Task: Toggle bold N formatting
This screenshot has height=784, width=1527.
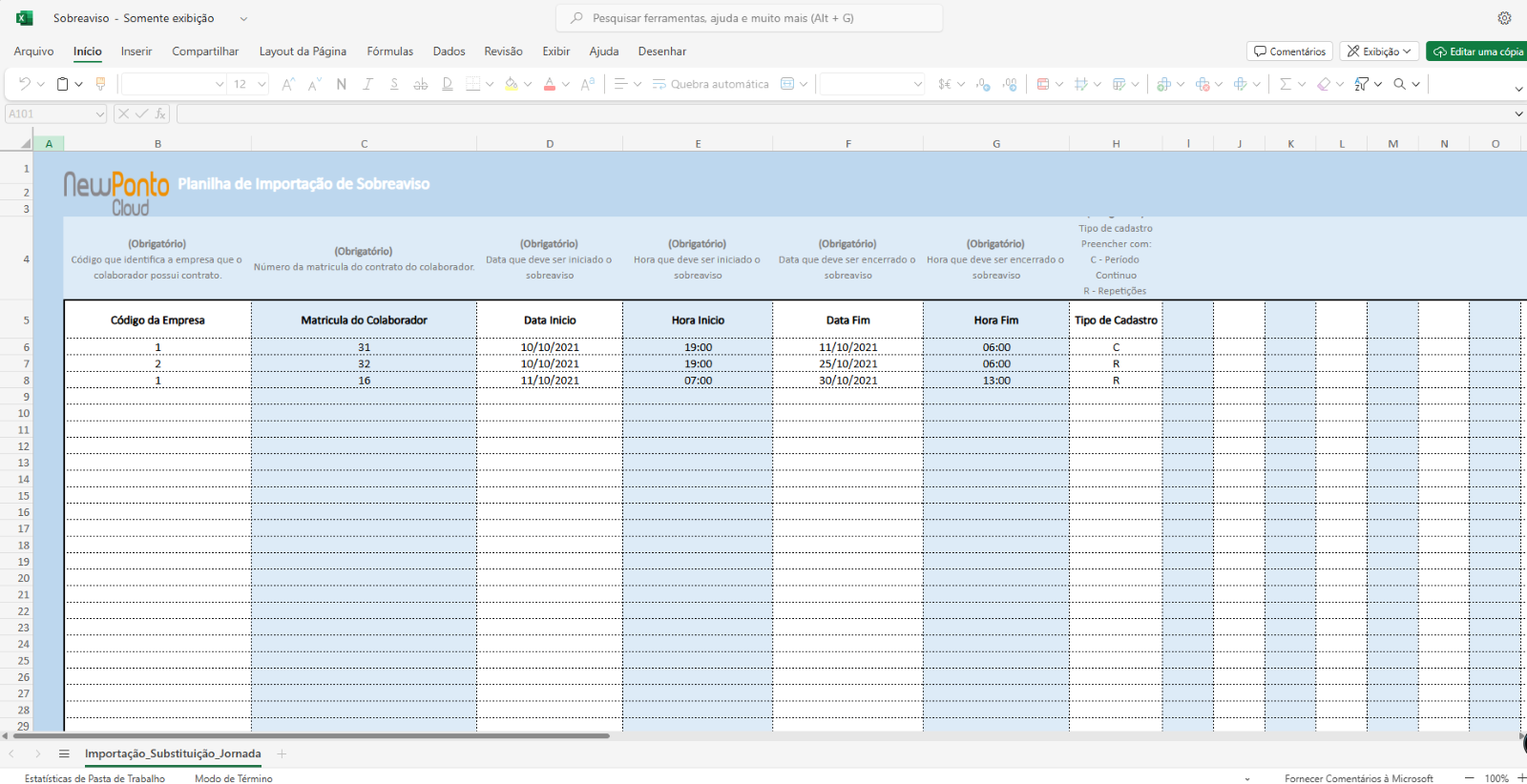Action: click(x=342, y=84)
